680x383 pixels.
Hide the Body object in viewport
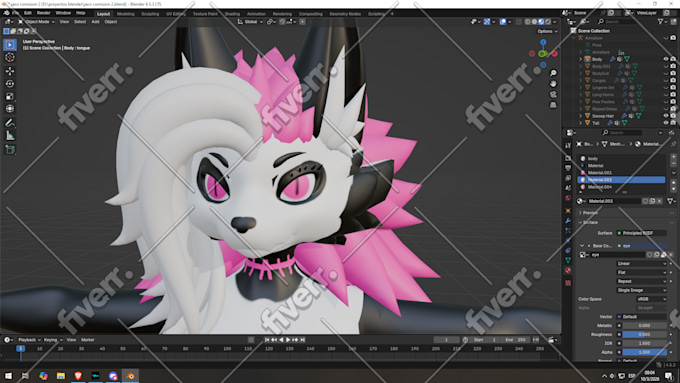point(666,59)
